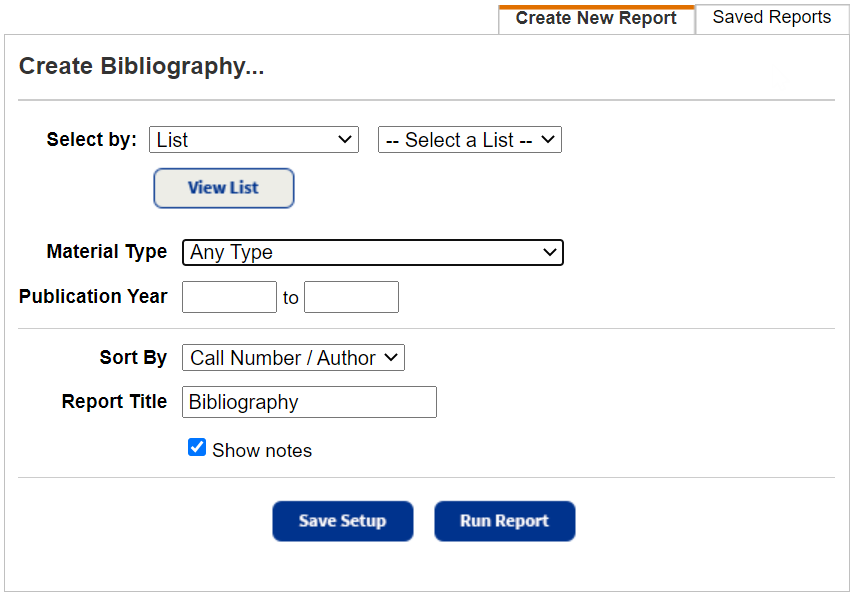Click the Select a List dropdown arrow

tap(548, 139)
